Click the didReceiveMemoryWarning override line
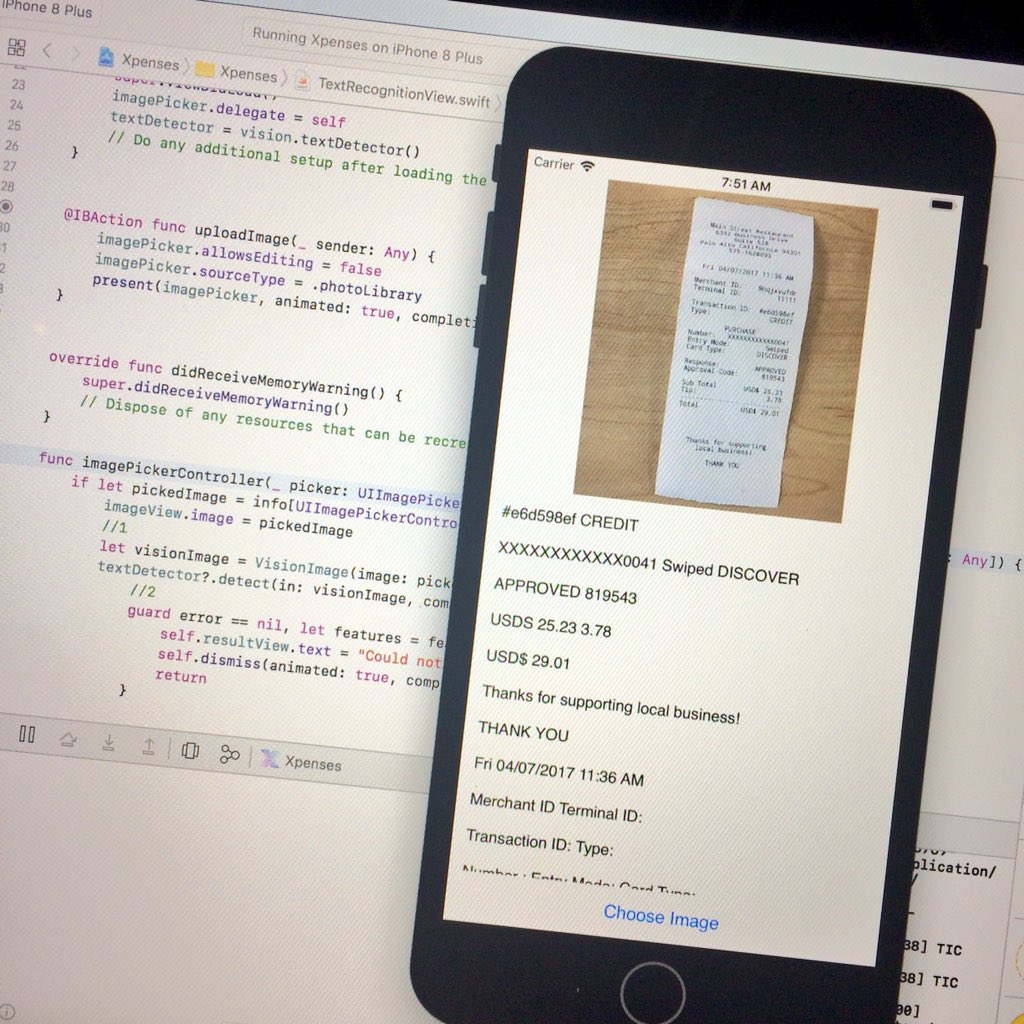 pyautogui.click(x=225, y=377)
